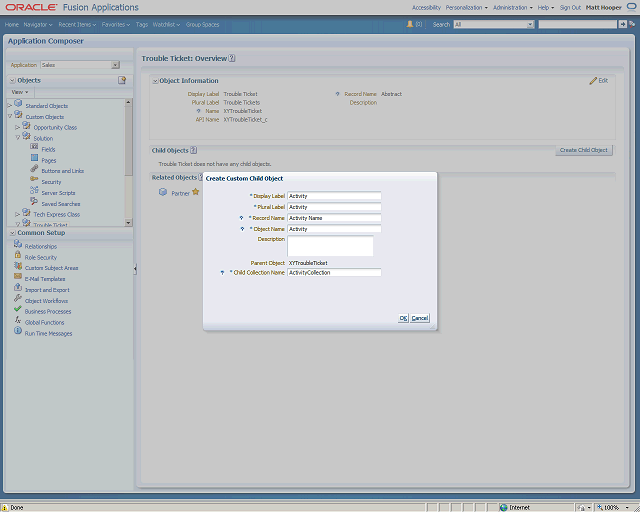Click the Server Scripts icon
This screenshot has height=512, width=640.
click(34, 190)
